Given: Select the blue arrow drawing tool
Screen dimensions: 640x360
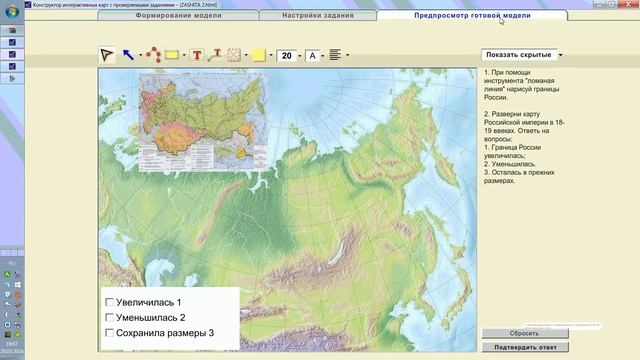Looking at the screenshot, I should [128, 55].
